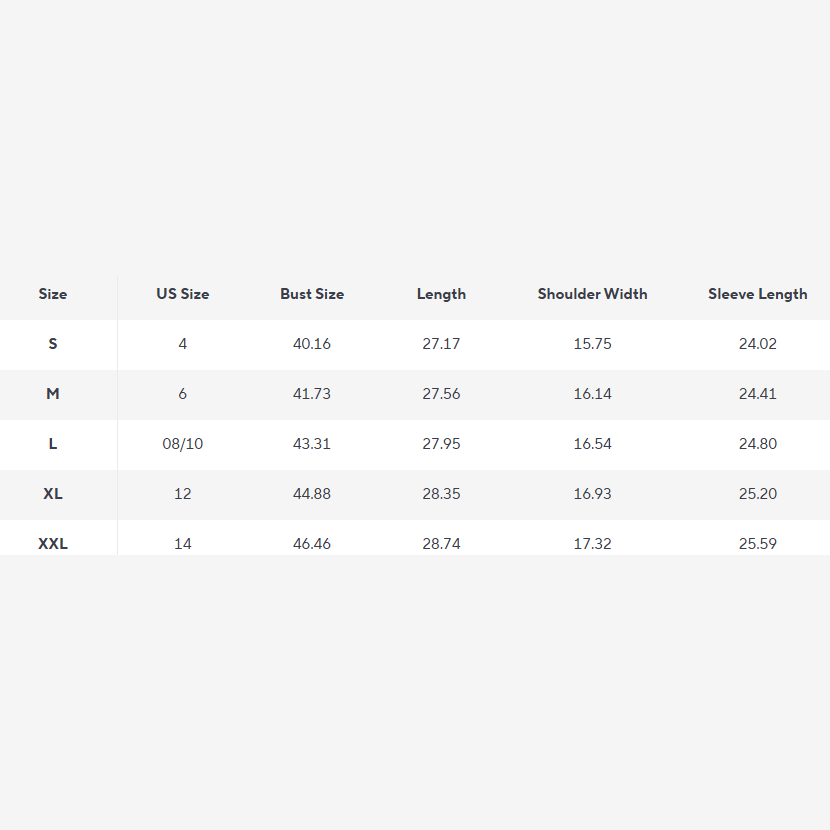Viewport: 830px width, 830px height.
Task: Click the 08/10 US size cell
Action: 183,444
